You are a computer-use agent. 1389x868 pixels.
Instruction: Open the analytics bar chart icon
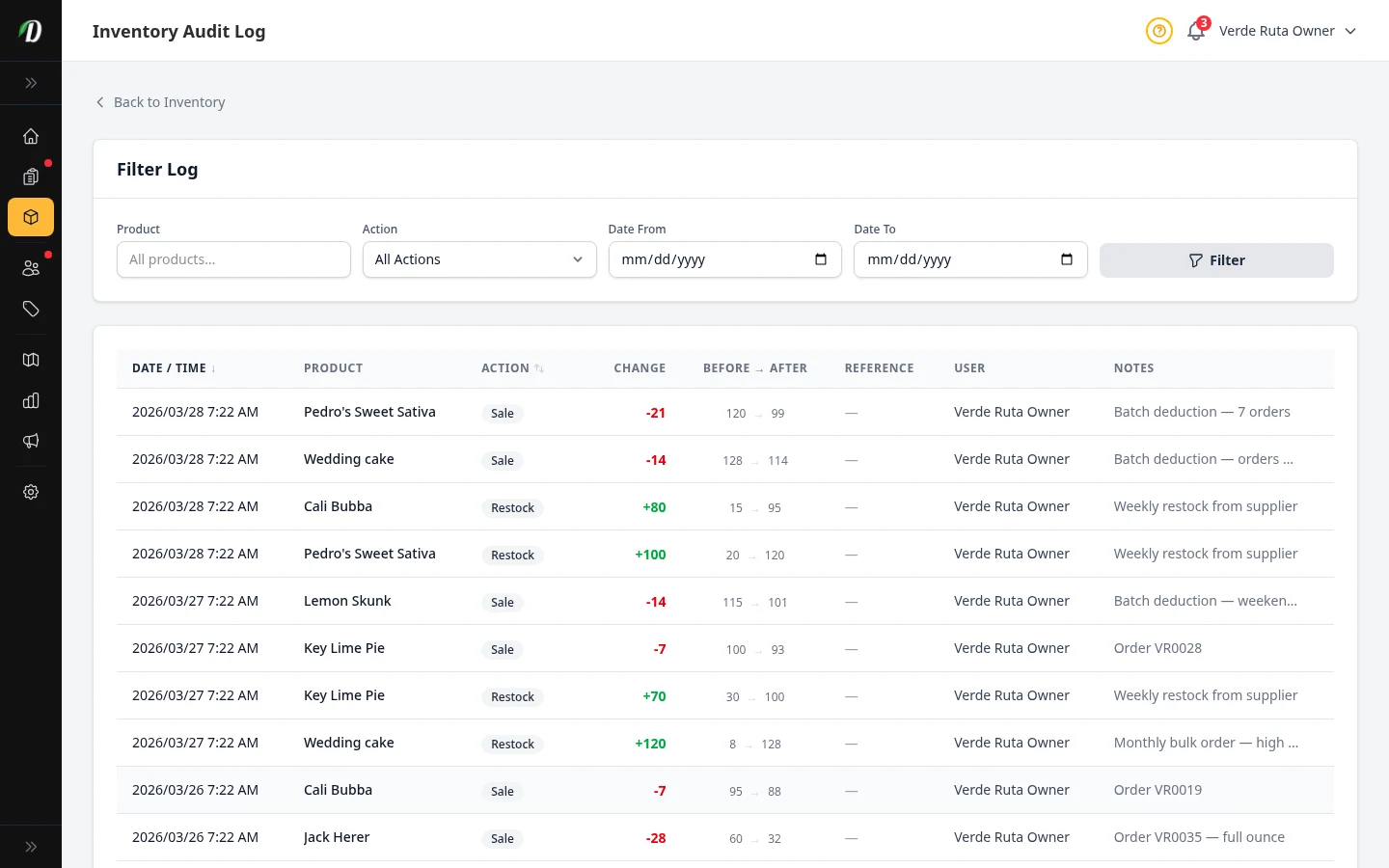[31, 400]
